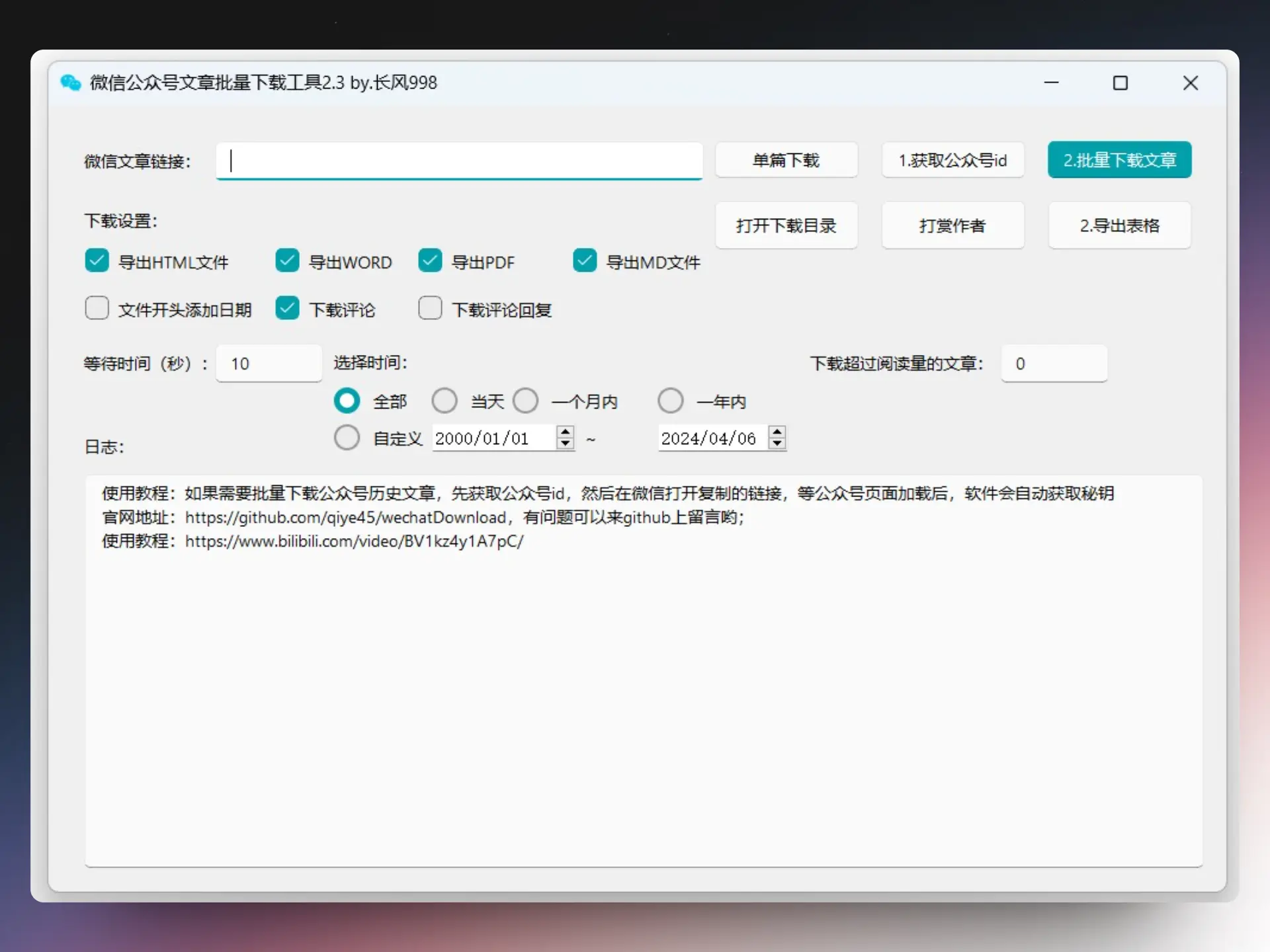This screenshot has height=952, width=1270.
Task: Select the 自定义 date range radio
Action: pos(347,438)
